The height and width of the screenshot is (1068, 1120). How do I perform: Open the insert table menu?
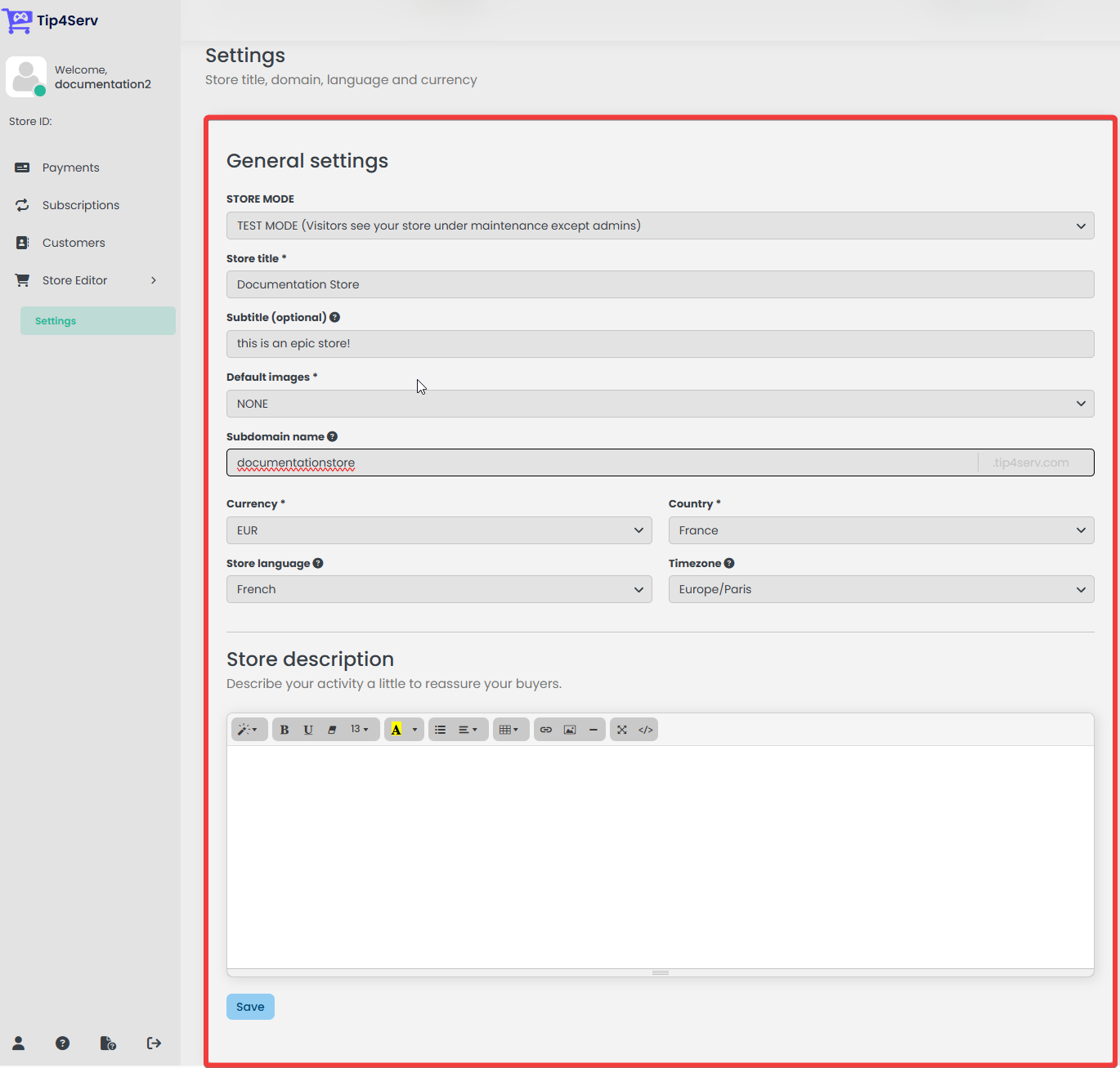click(x=510, y=730)
